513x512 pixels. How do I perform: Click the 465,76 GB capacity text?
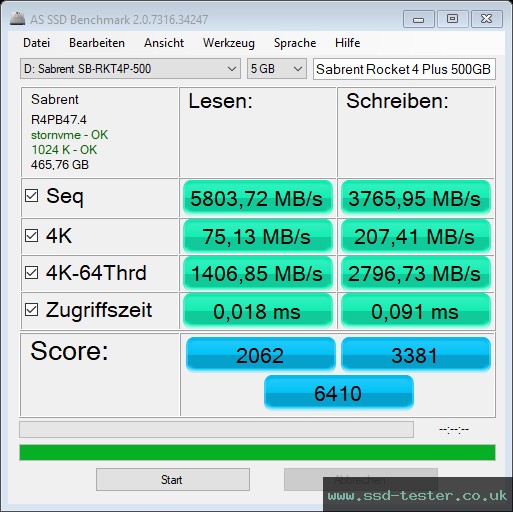pyautogui.click(x=60, y=165)
